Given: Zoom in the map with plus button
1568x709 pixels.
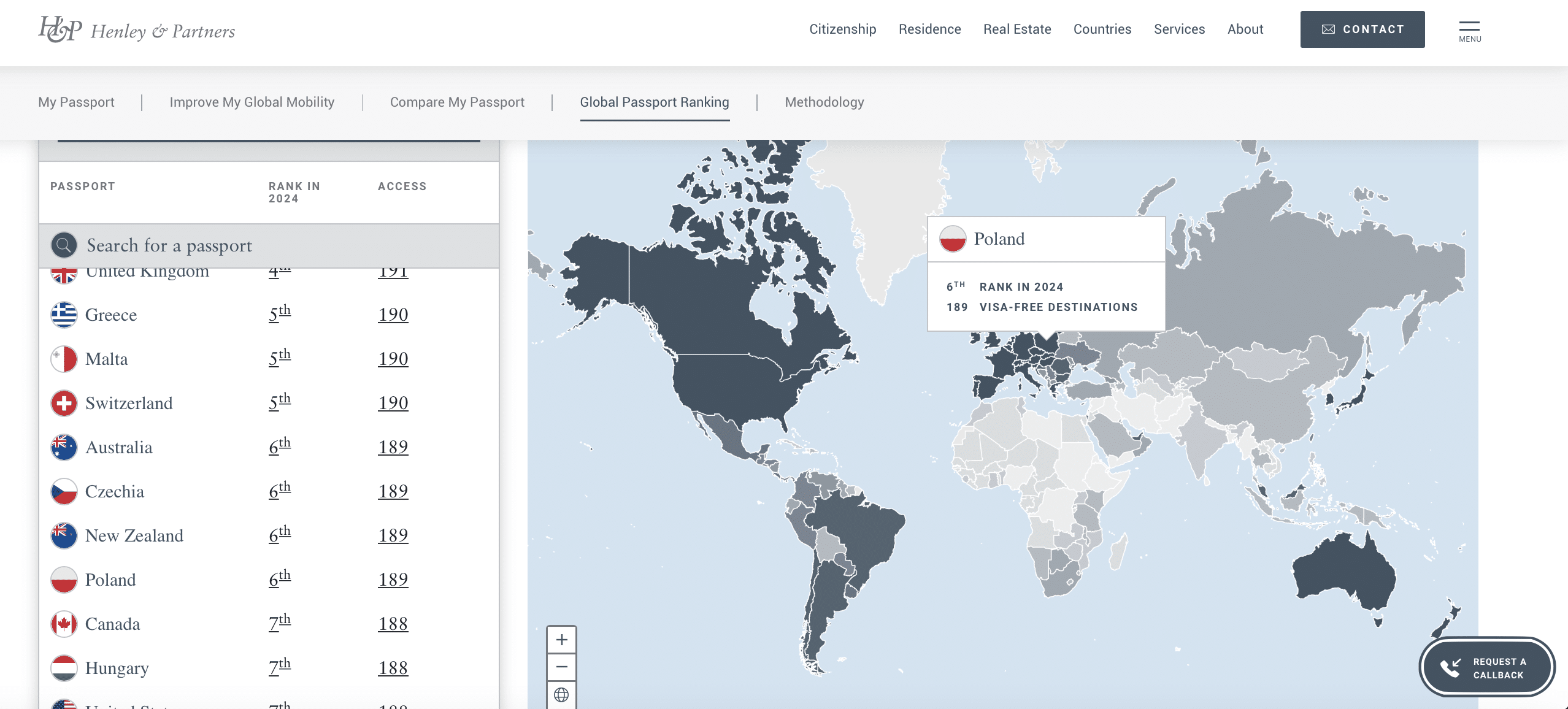Looking at the screenshot, I should coord(561,640).
